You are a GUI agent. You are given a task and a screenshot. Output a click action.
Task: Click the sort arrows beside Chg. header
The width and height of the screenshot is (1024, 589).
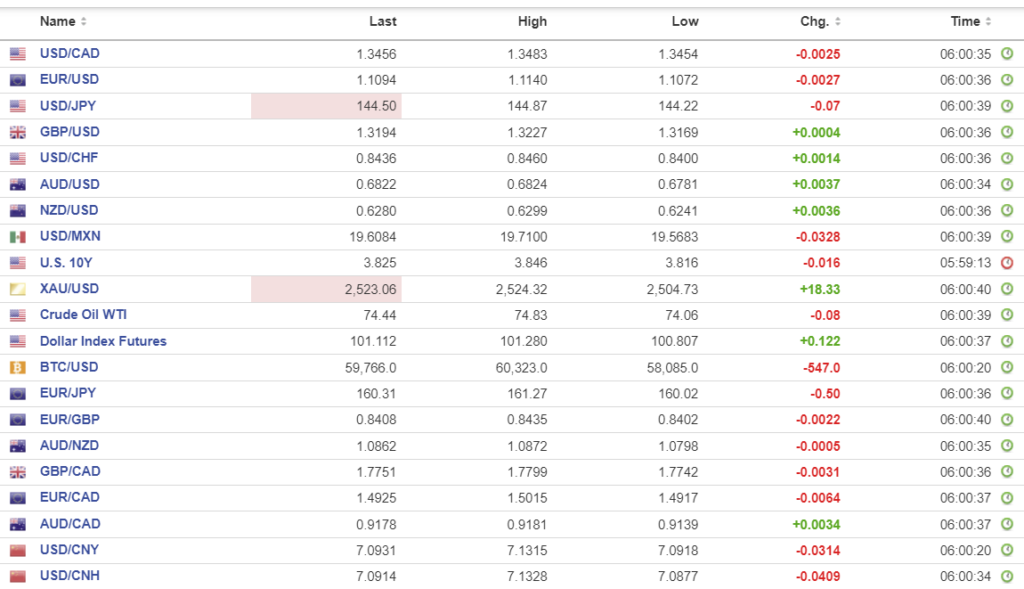(x=838, y=22)
